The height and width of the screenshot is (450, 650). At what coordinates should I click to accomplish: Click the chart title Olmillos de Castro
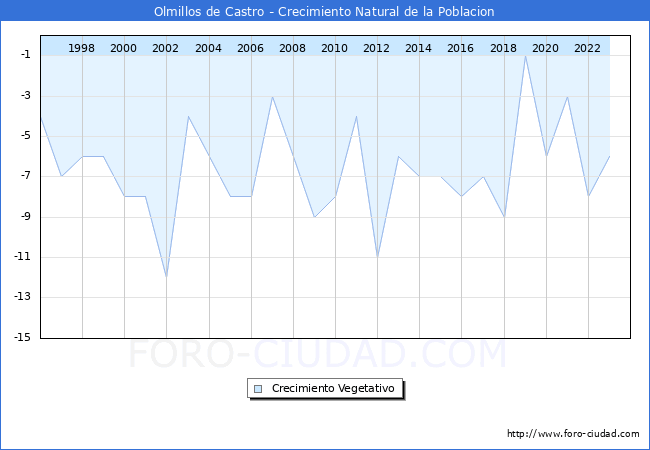pyautogui.click(x=209, y=11)
